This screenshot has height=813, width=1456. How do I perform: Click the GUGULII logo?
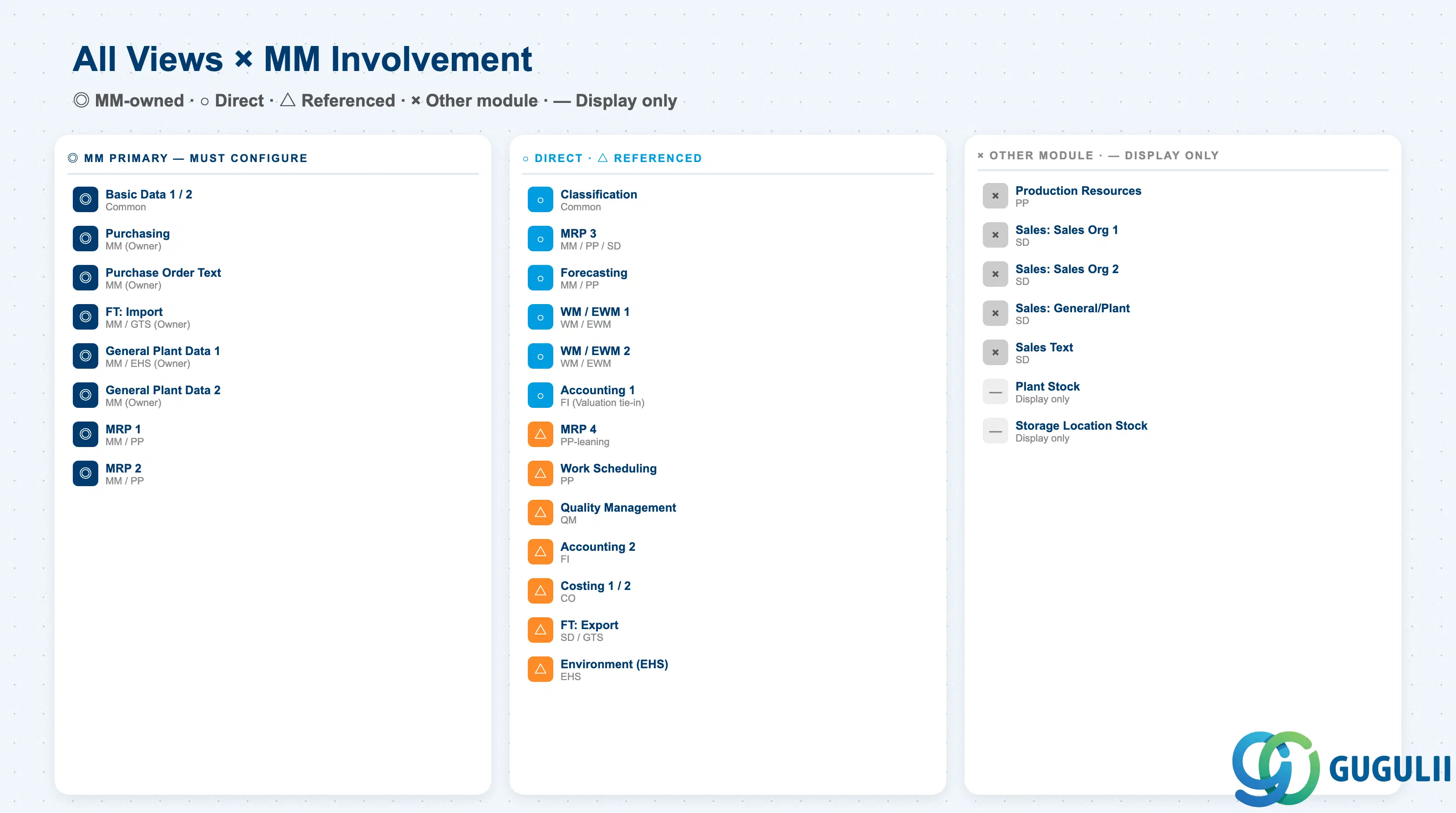tap(1341, 768)
